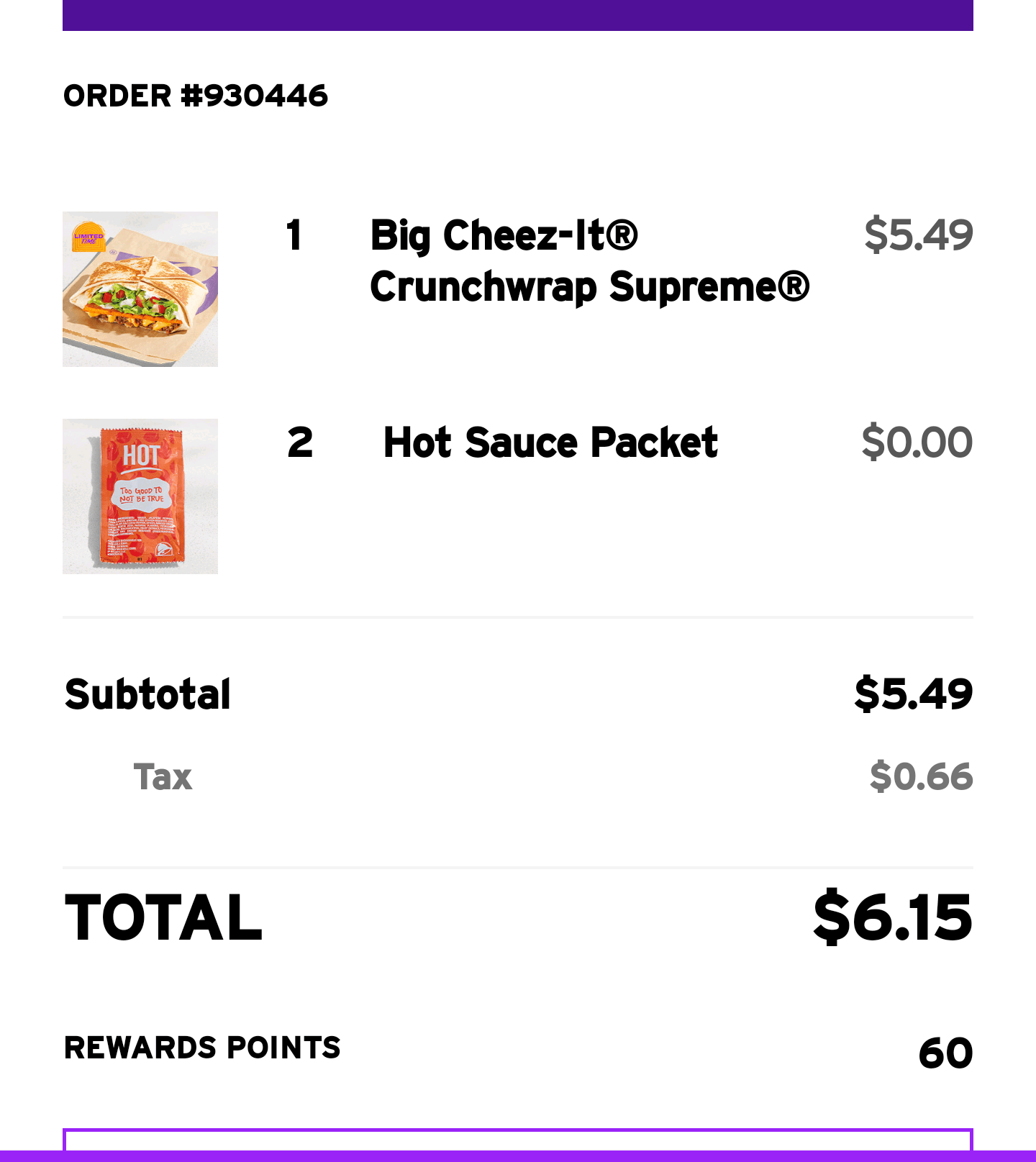This screenshot has width=1036, height=1162.
Task: Click the Hot Sauce Packet thumbnail image
Action: [x=140, y=496]
